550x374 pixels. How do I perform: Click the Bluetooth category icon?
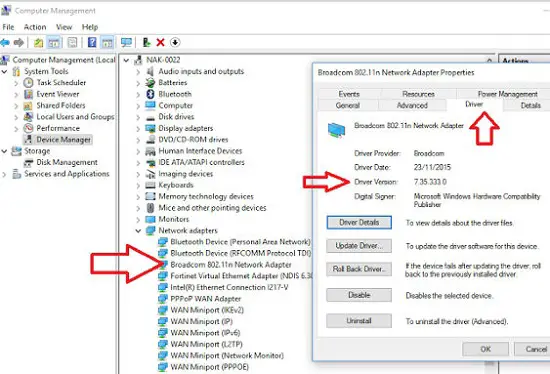(150, 94)
